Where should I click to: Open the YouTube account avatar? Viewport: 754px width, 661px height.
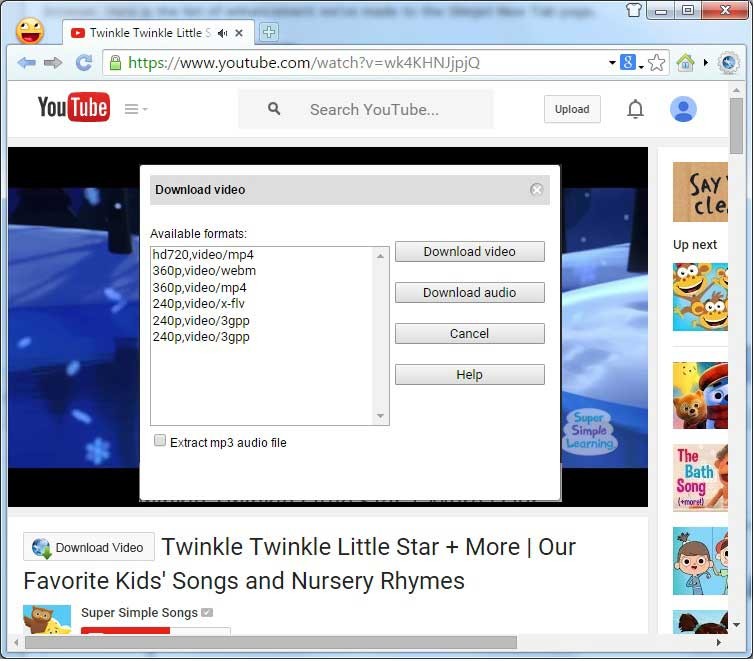pyautogui.click(x=683, y=109)
